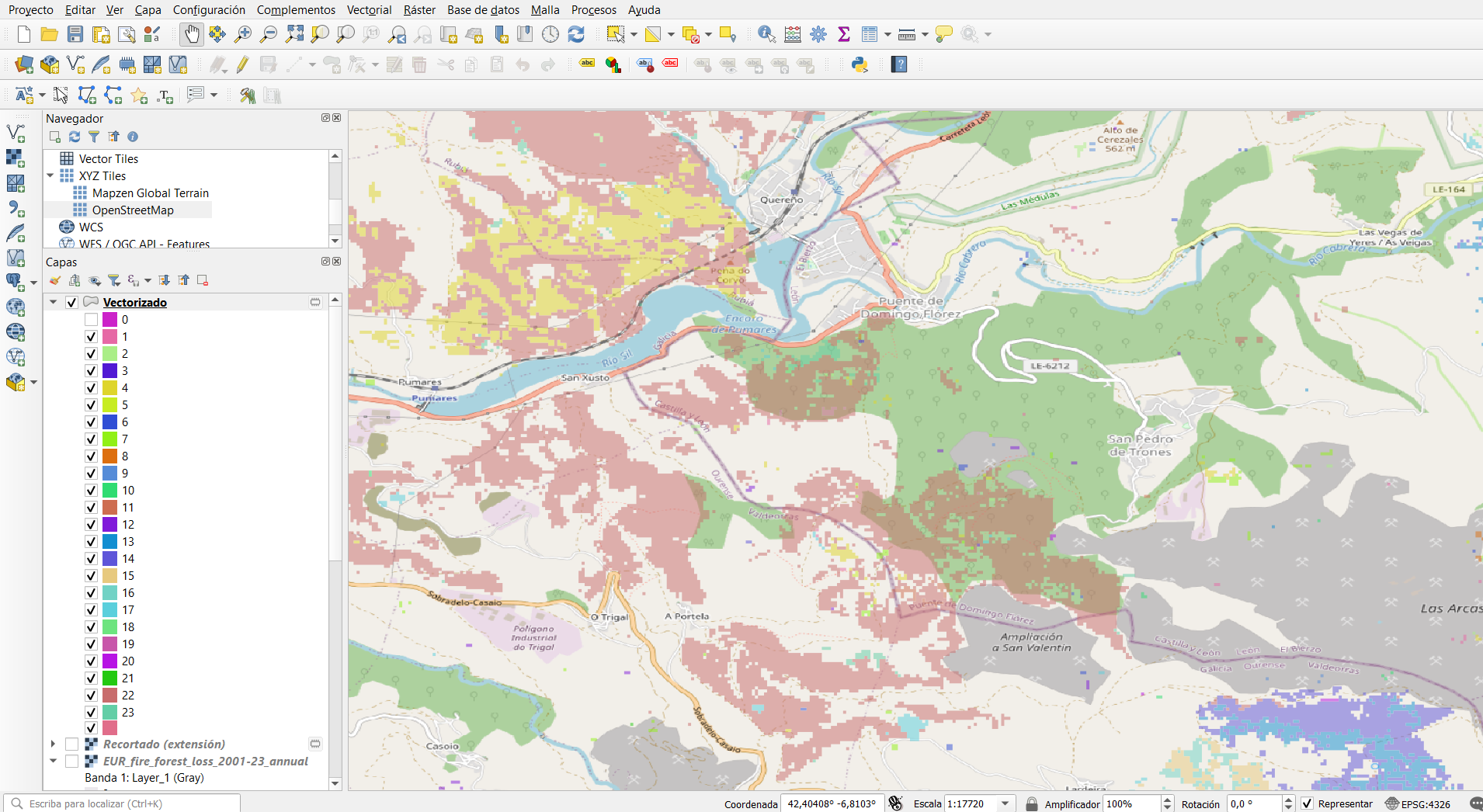Toggle visibility of Recortado (extensión) layer

71,744
